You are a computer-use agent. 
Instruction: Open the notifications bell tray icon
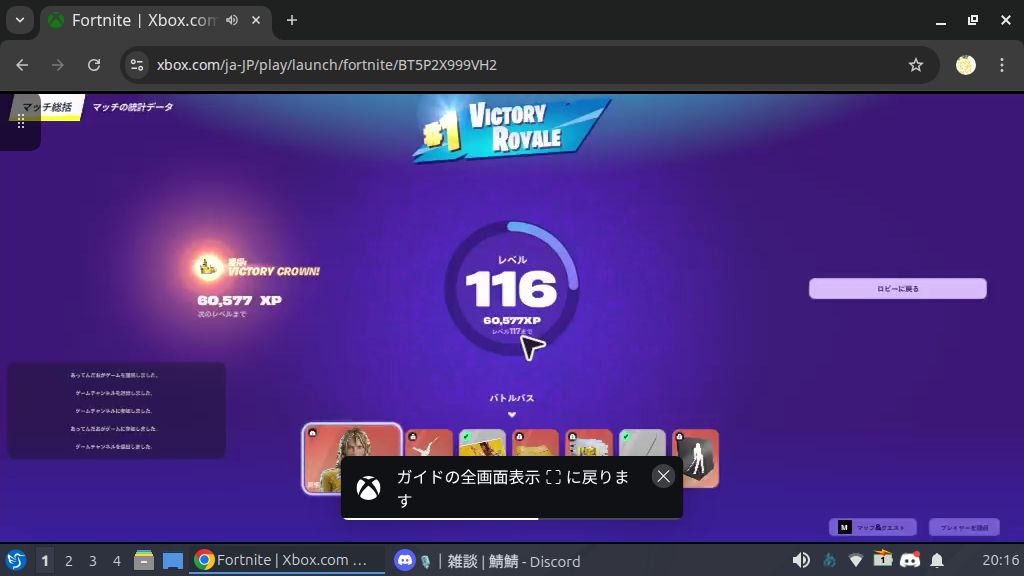point(937,560)
